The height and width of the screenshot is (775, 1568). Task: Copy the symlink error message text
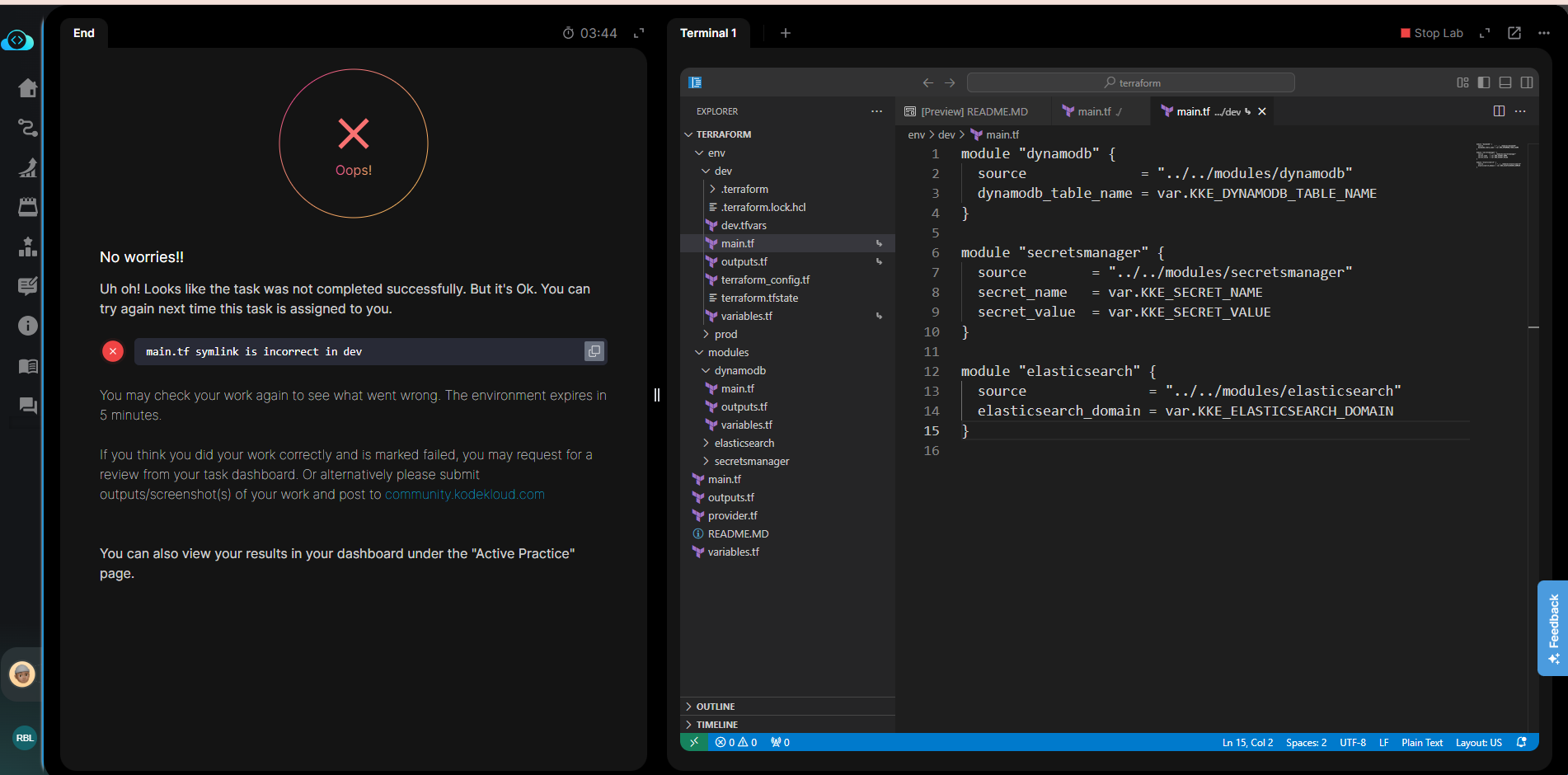coord(594,351)
